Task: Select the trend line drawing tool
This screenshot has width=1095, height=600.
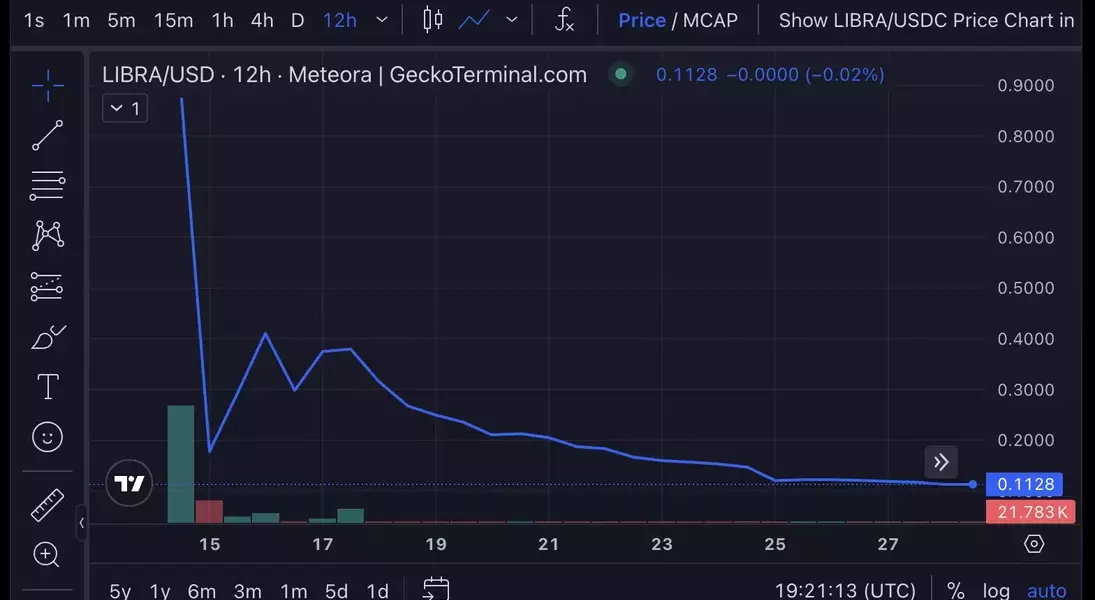Action: (x=47, y=136)
